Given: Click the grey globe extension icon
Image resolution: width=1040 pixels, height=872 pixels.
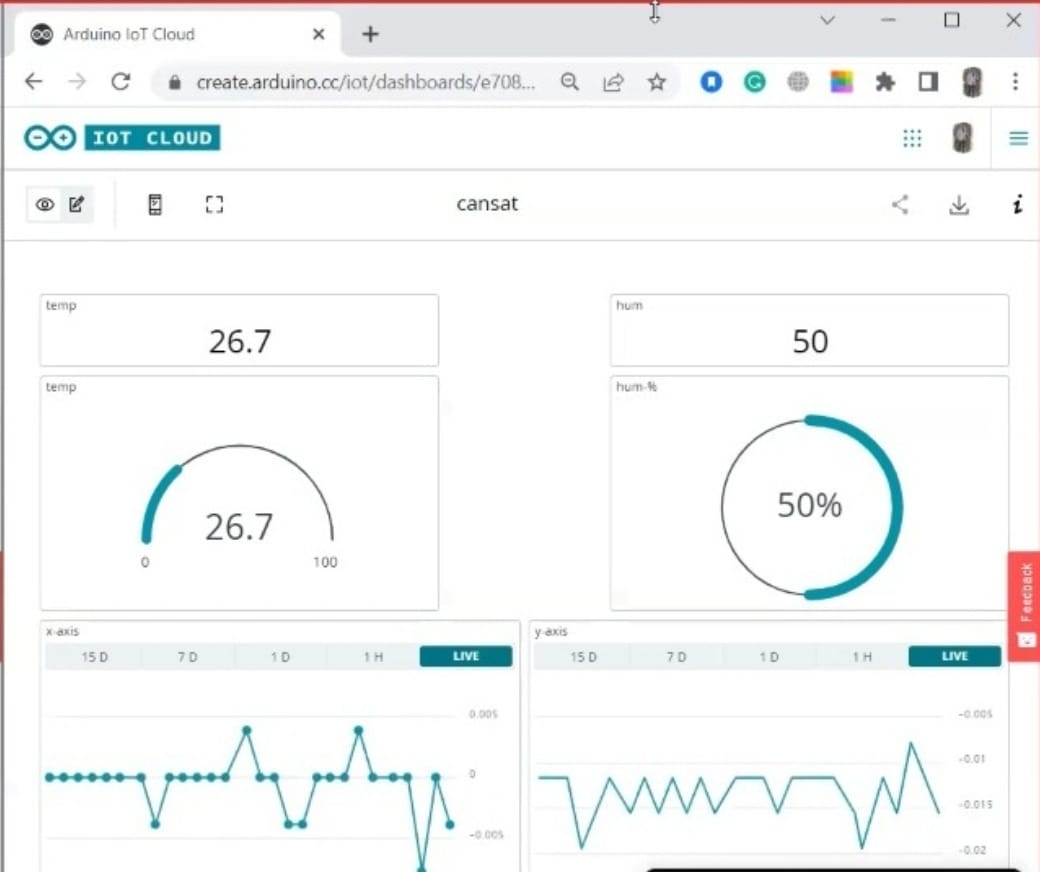Looking at the screenshot, I should [798, 82].
